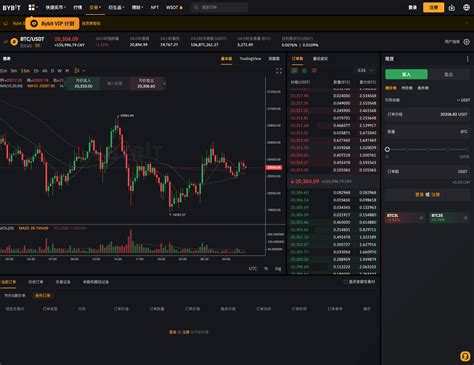Click the collapse icon left of Bitcoin coin
This screenshot has height=365, width=474.
[5, 42]
